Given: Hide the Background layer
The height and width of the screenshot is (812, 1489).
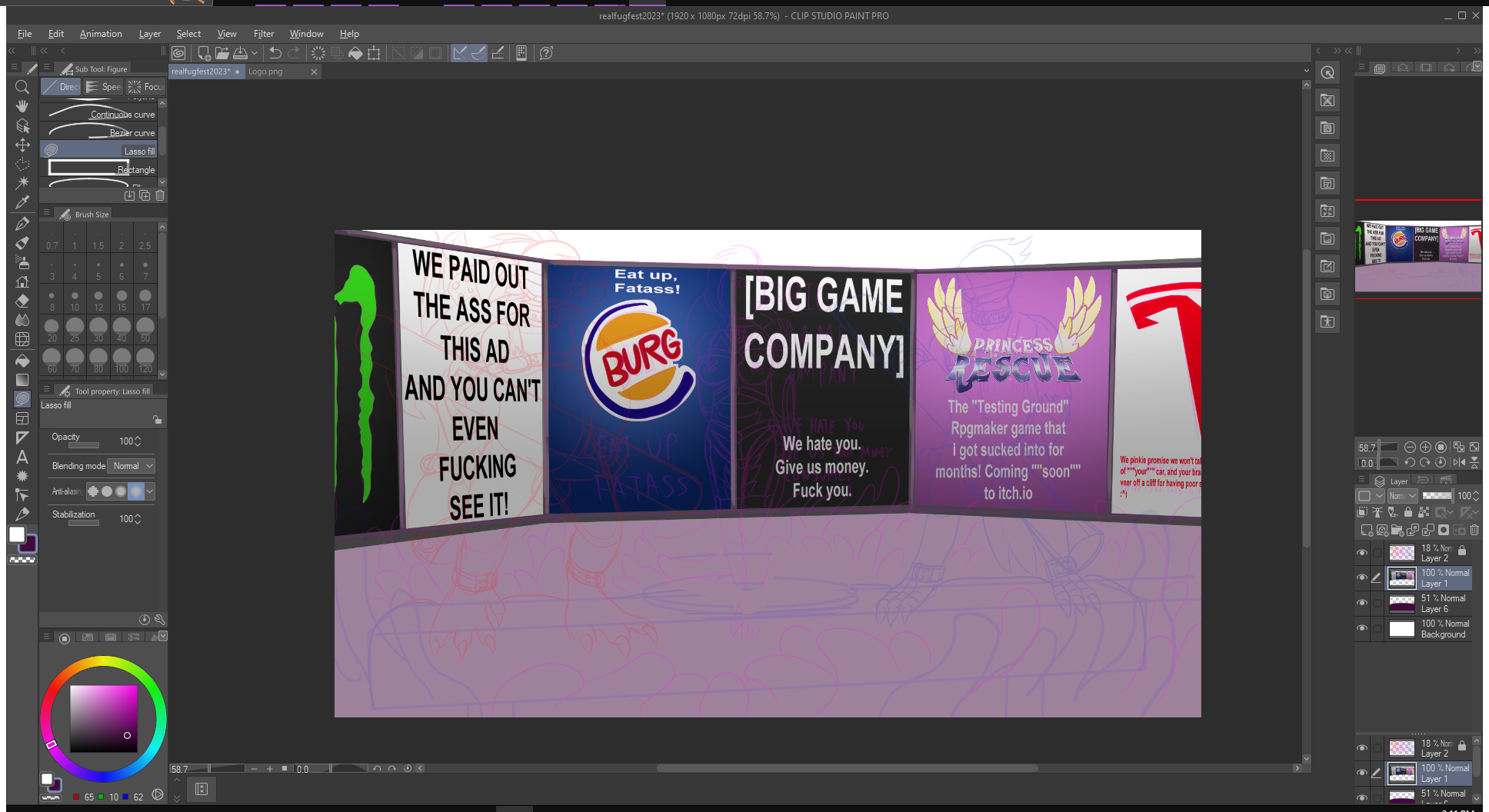Looking at the screenshot, I should pos(1362,629).
